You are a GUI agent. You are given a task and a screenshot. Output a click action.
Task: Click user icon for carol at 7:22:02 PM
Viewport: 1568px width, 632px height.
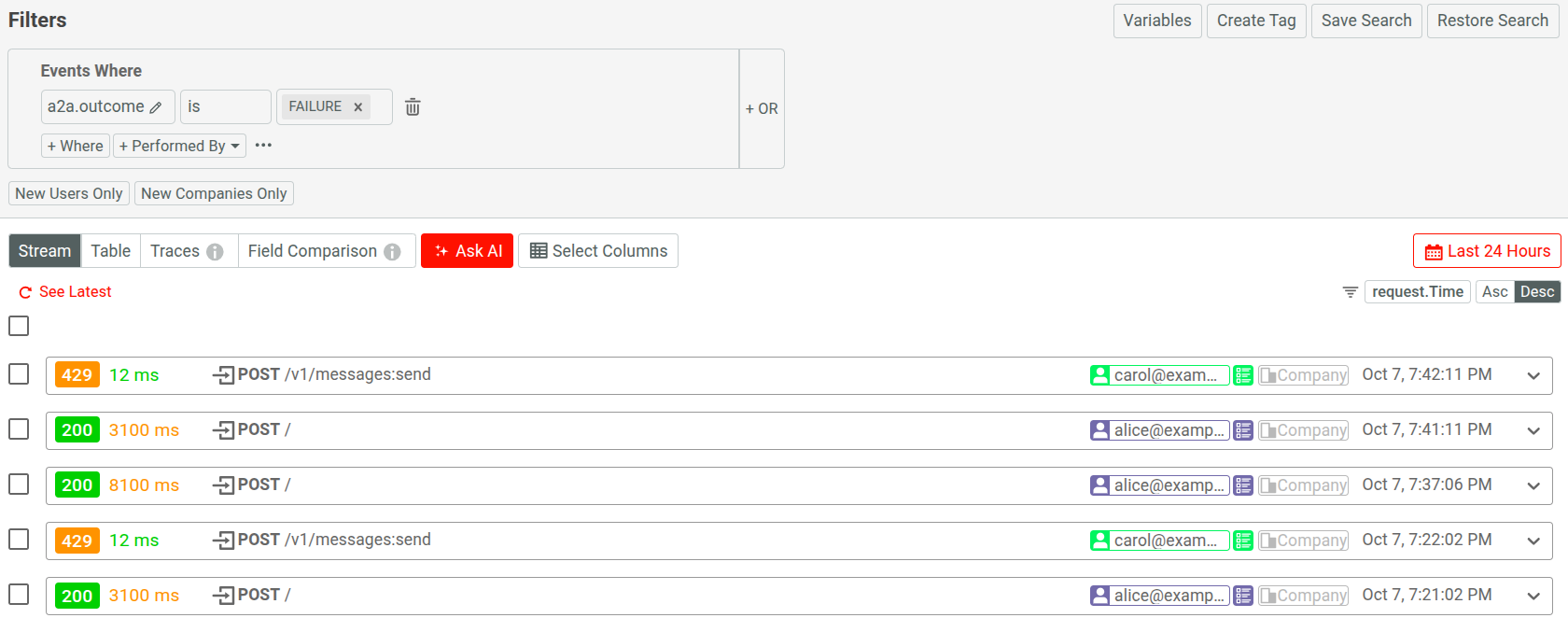1099,541
